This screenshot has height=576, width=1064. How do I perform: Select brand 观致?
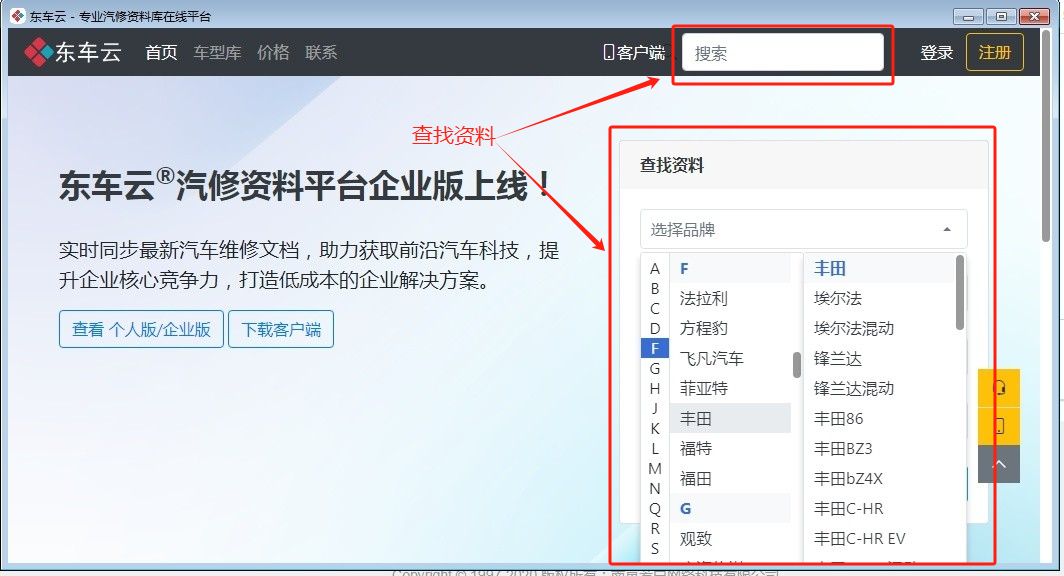coord(730,539)
